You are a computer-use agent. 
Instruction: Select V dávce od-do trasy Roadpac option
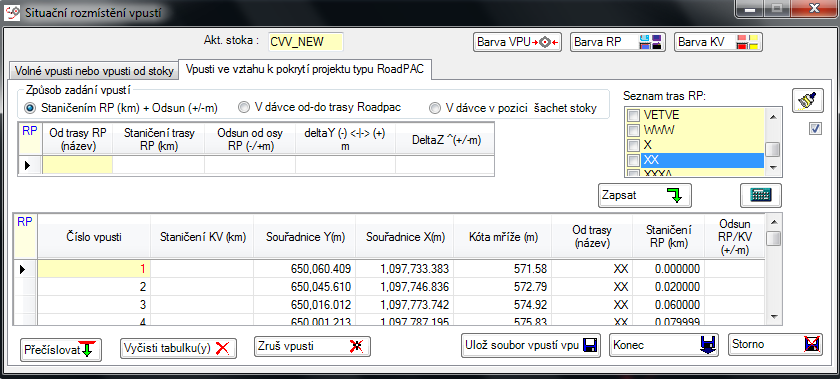coord(319,108)
